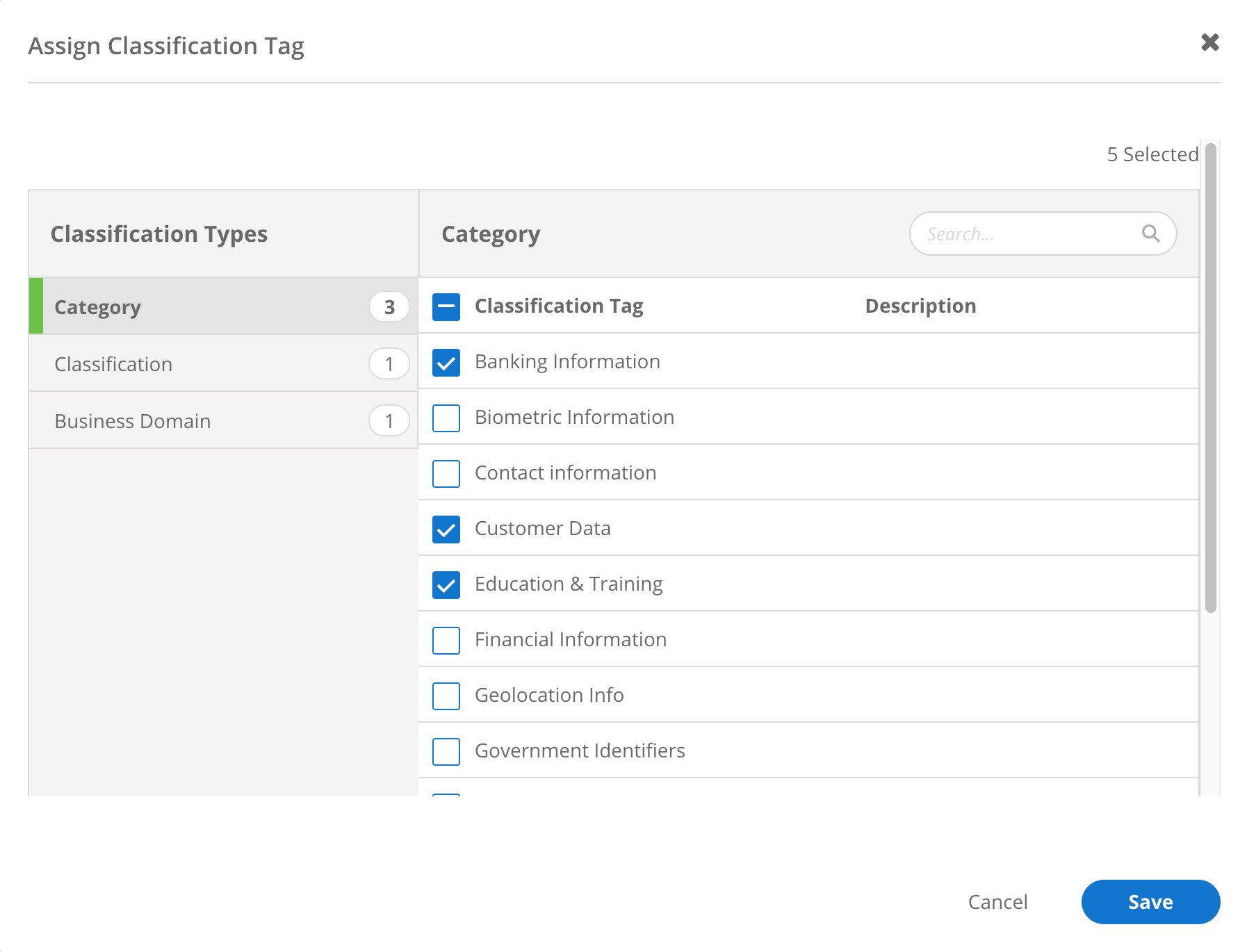Uncheck the Banking Information checkbox
This screenshot has height=952, width=1247.
[446, 362]
